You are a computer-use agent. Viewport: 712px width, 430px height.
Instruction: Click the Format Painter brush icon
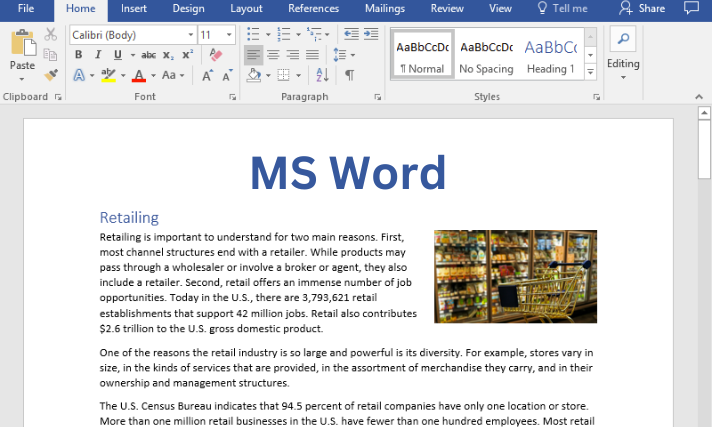tap(51, 75)
